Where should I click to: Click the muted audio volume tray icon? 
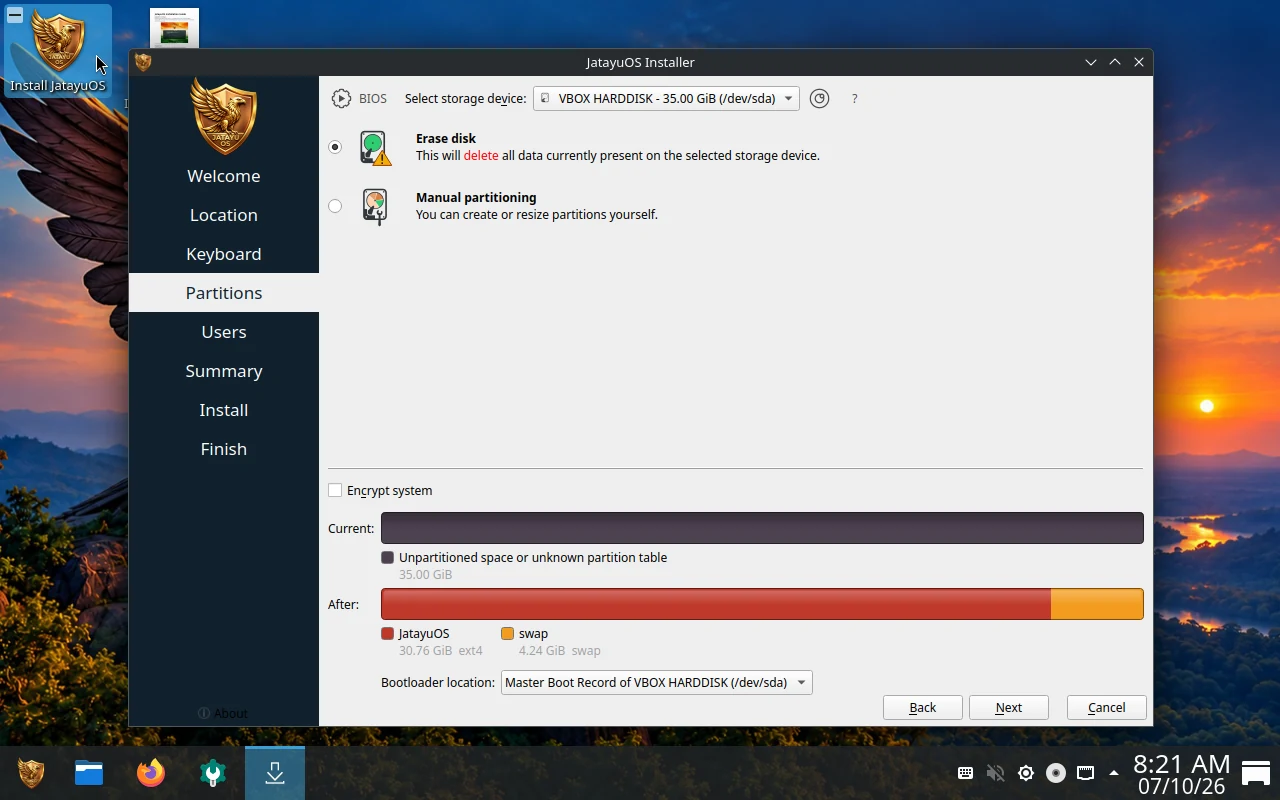coord(995,773)
